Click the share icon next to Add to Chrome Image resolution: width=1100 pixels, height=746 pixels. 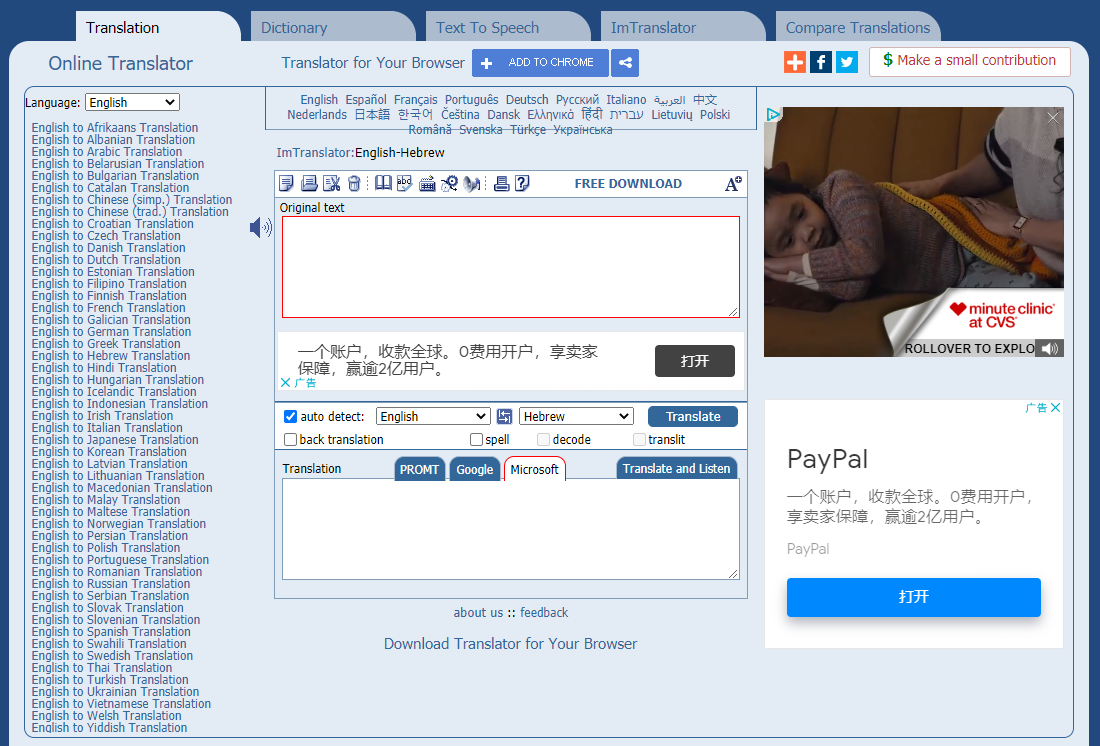tap(625, 62)
